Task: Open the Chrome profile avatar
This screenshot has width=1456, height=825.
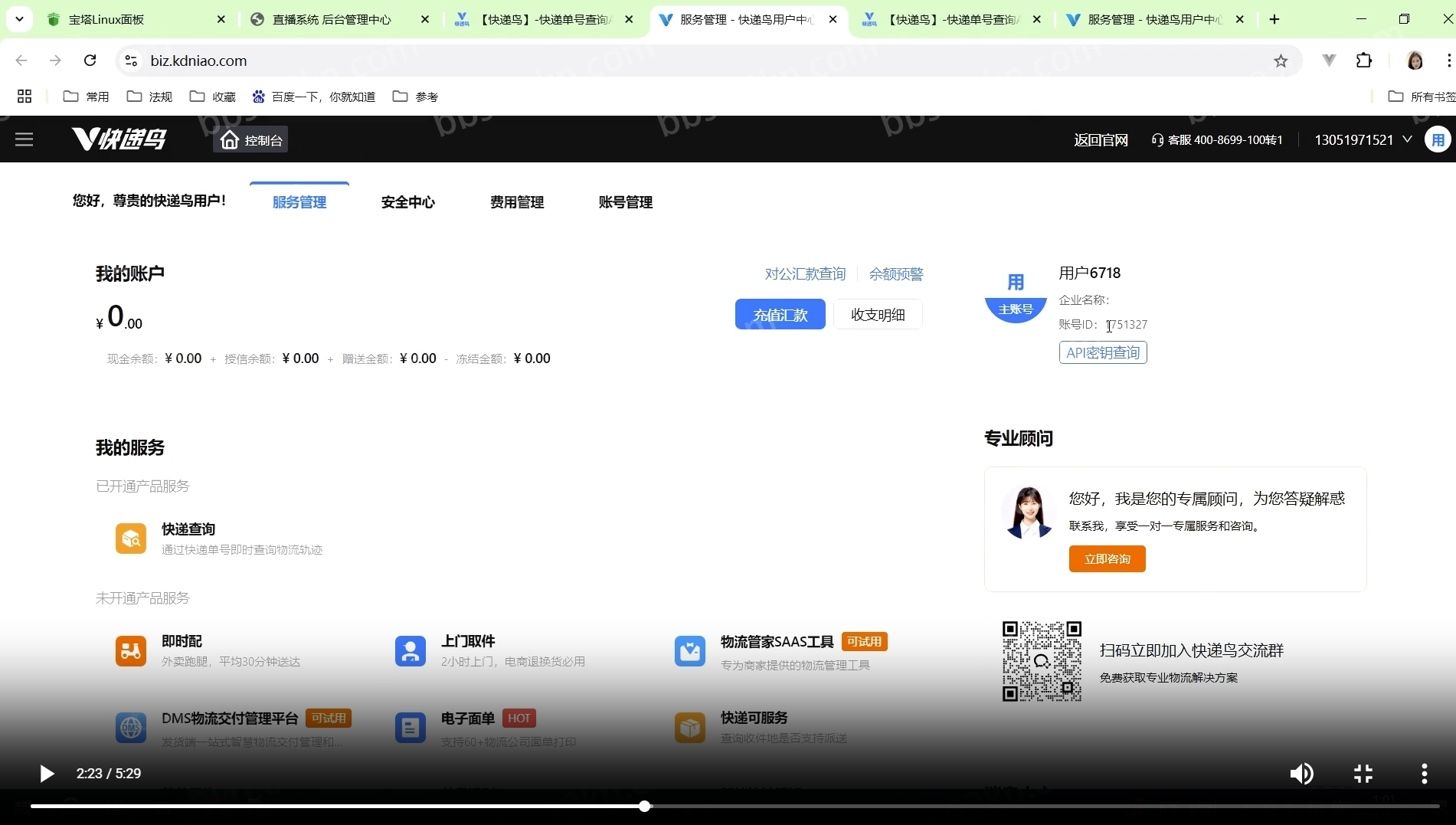Action: [x=1415, y=61]
